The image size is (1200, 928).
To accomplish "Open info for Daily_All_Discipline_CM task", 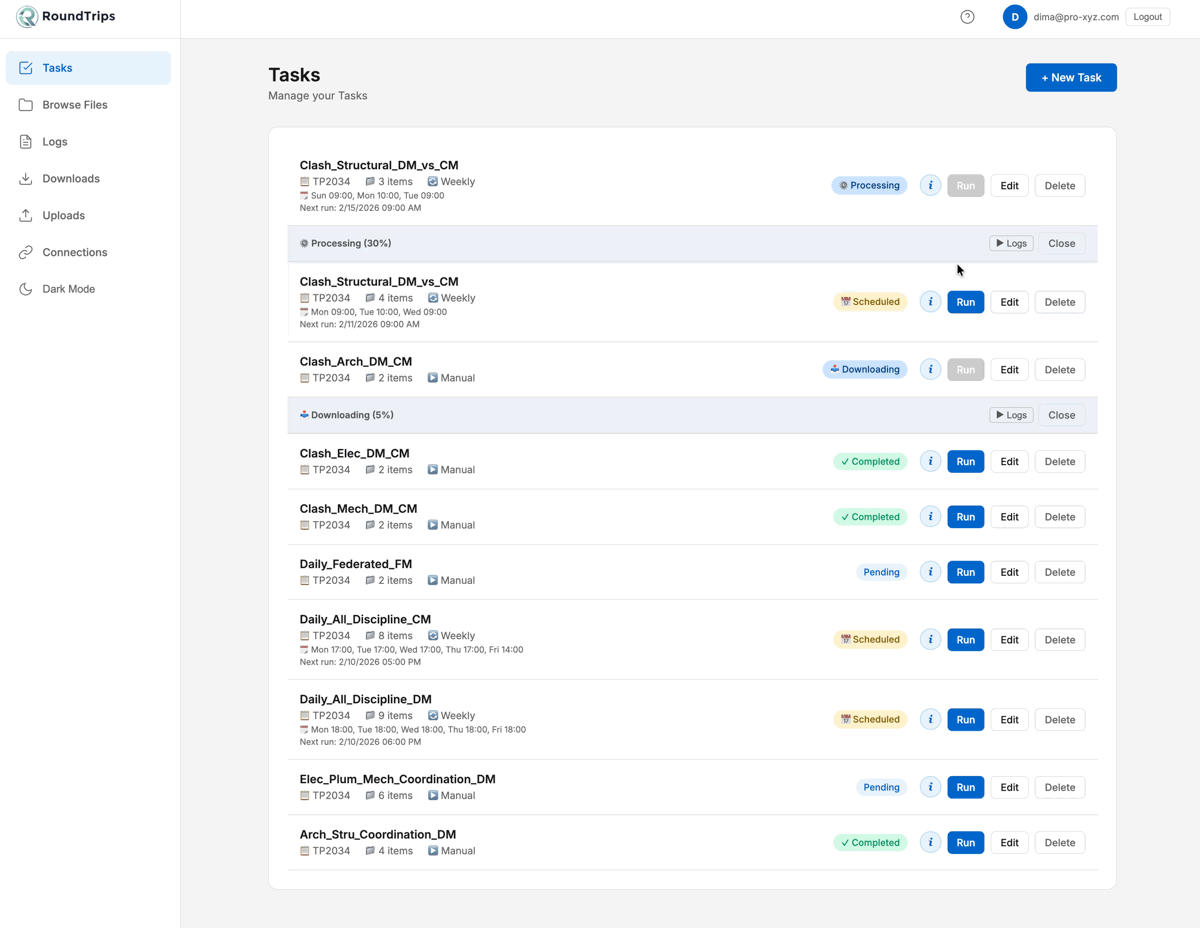I will 930,640.
